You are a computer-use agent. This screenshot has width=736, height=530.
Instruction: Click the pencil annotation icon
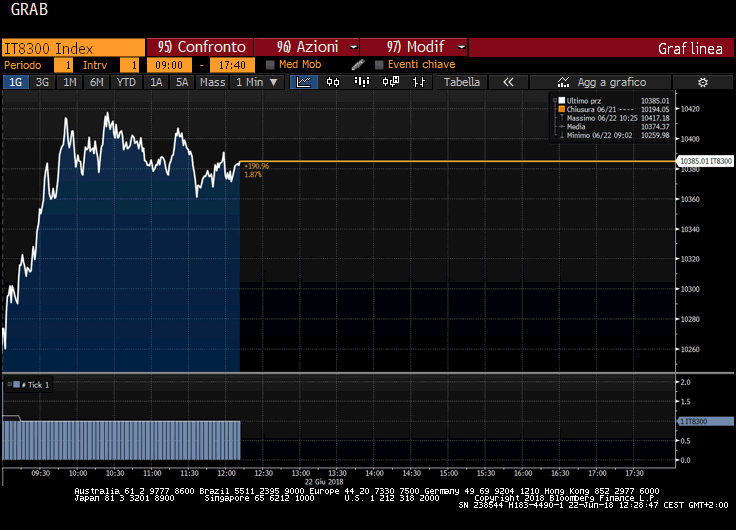pos(358,64)
